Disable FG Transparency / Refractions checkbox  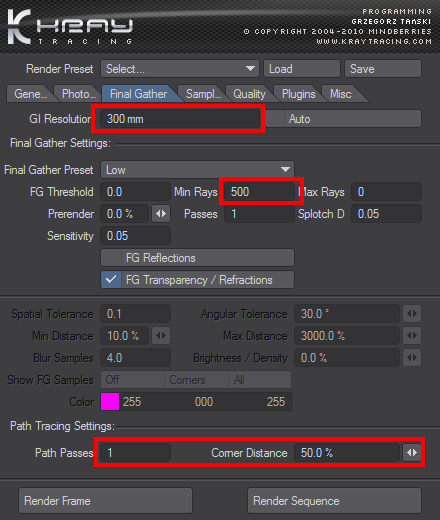tap(111, 280)
